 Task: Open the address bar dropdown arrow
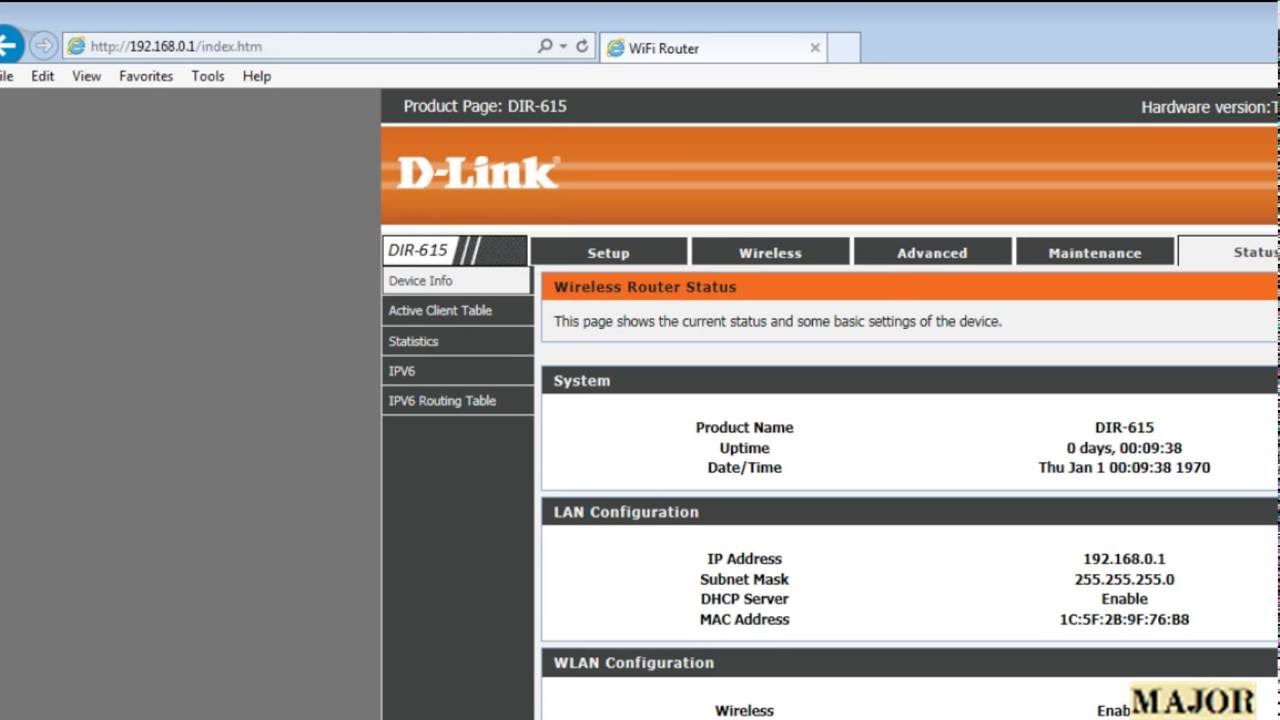(x=564, y=46)
